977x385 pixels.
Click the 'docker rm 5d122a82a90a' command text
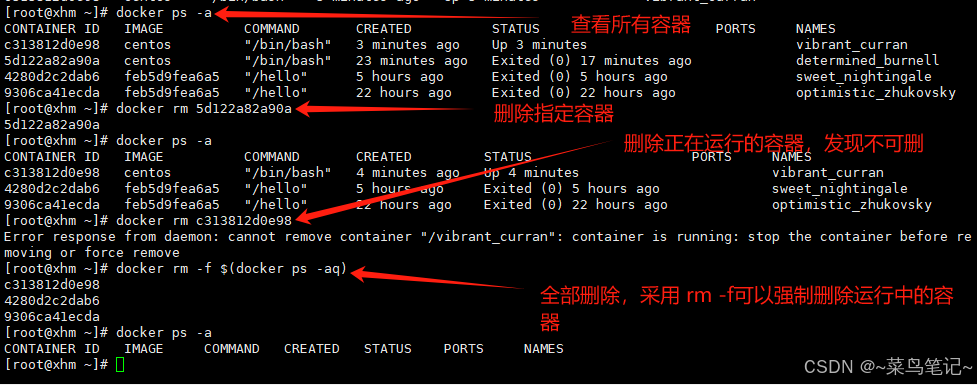[204, 109]
